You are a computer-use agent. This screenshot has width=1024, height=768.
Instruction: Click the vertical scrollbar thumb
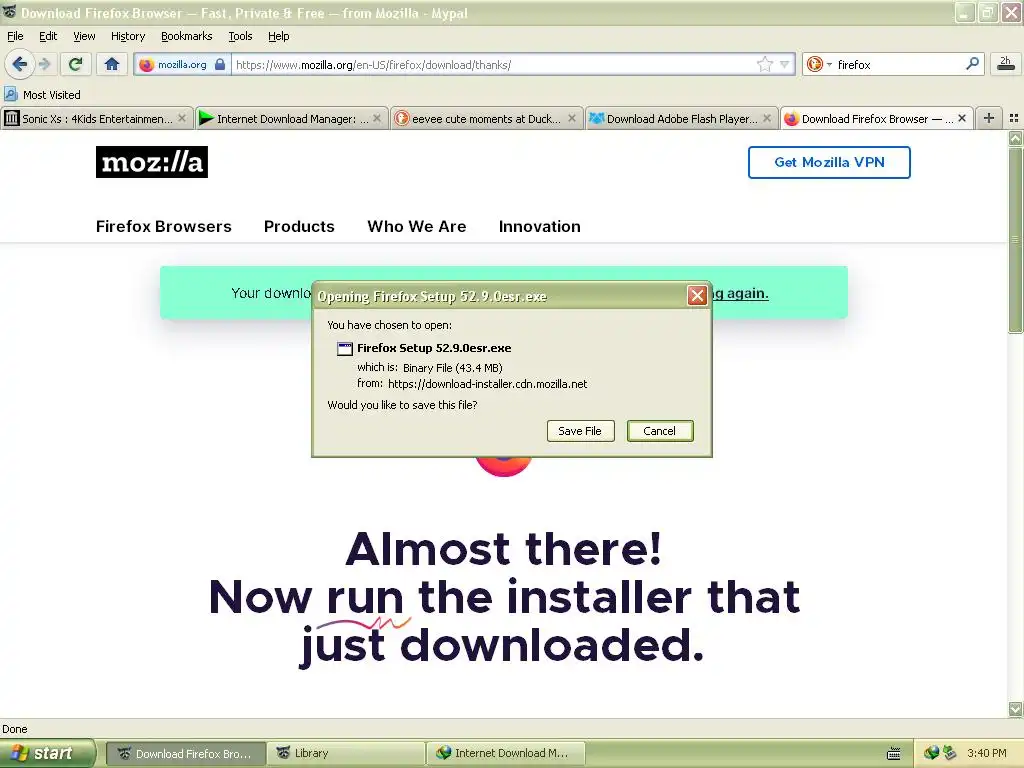click(x=1016, y=240)
